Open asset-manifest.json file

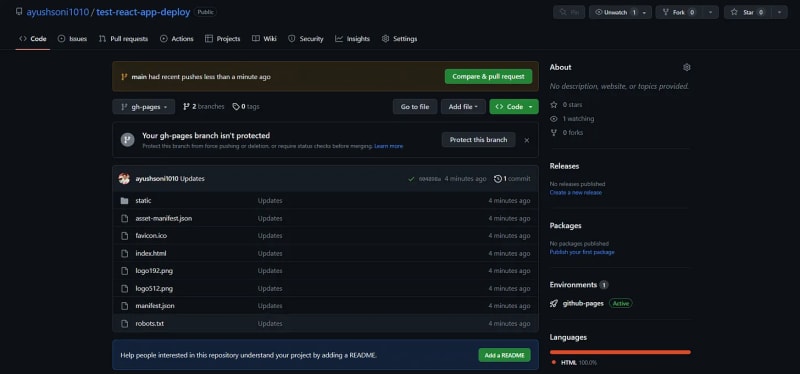(164, 218)
